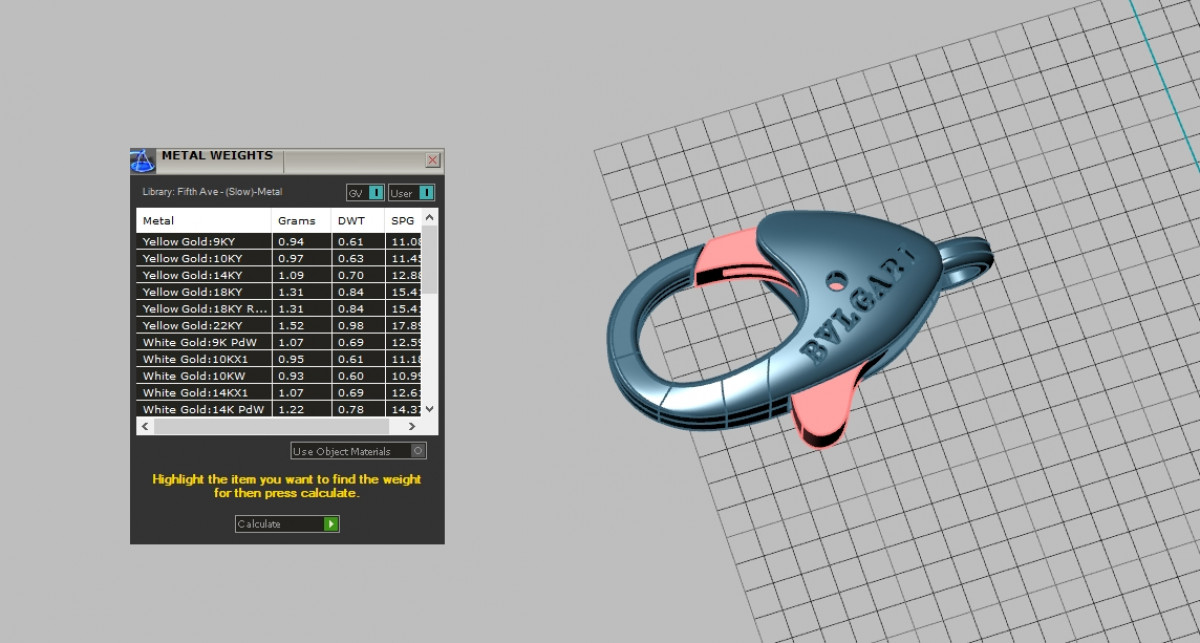Select the White Gold:10KW row
Viewport: 1200px width, 643px height.
[x=279, y=376]
